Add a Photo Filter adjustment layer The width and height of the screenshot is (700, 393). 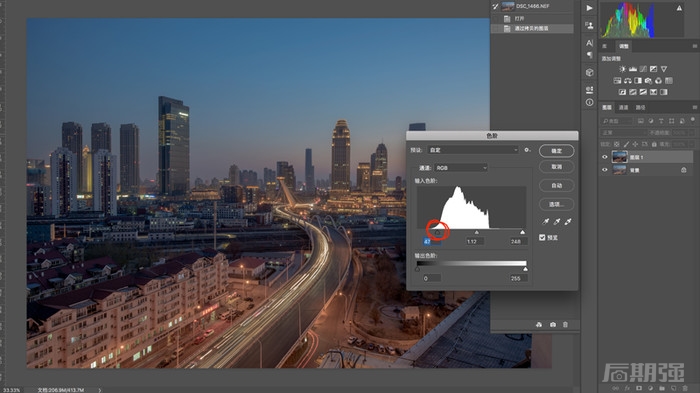pos(648,81)
